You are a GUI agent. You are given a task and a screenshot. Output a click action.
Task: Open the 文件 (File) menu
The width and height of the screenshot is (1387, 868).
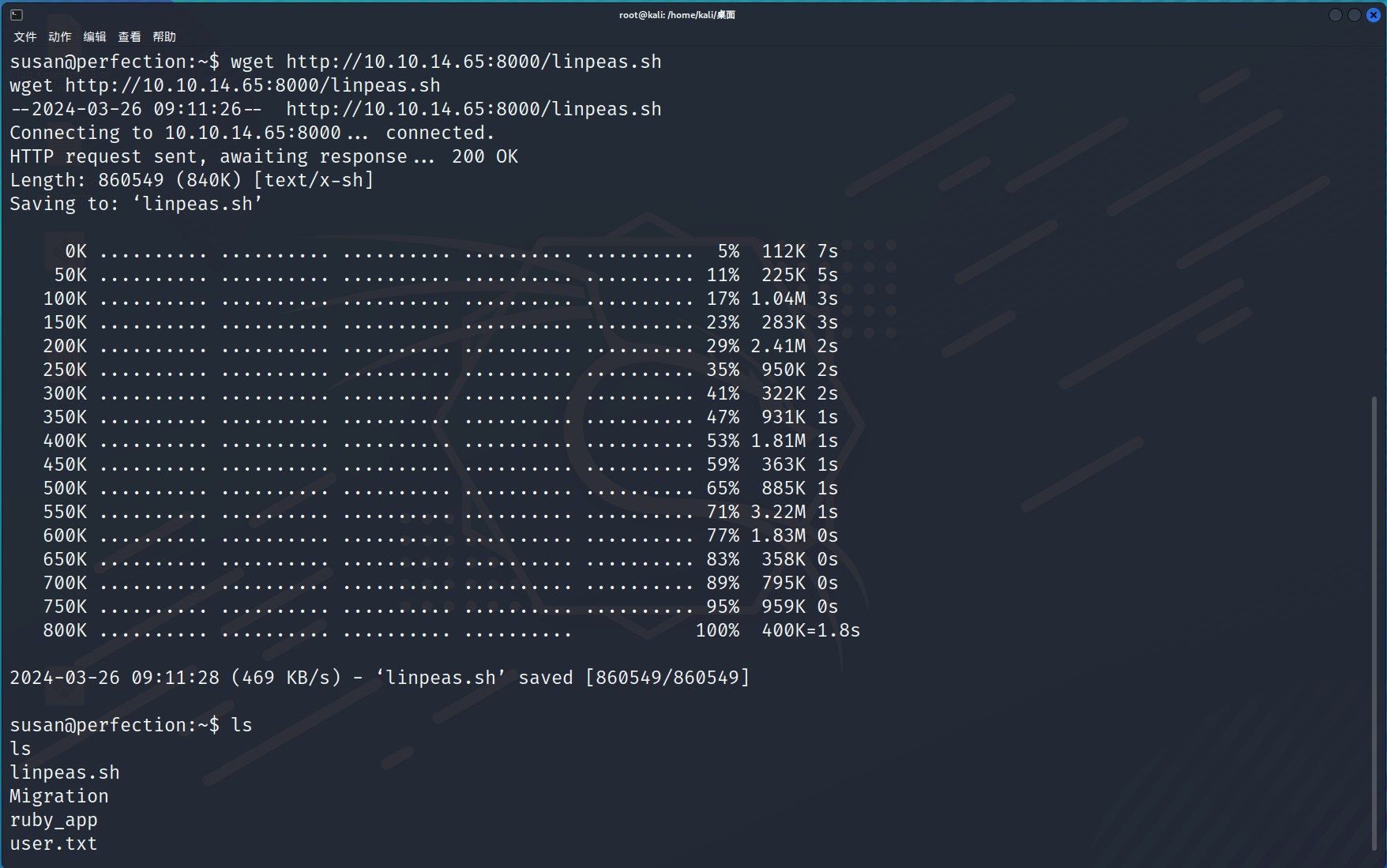tap(25, 37)
